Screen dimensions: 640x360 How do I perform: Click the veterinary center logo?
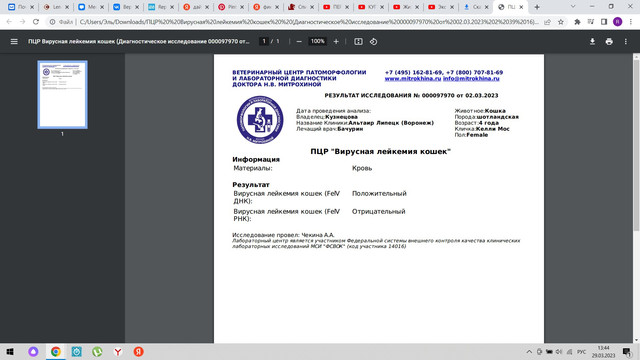260,120
